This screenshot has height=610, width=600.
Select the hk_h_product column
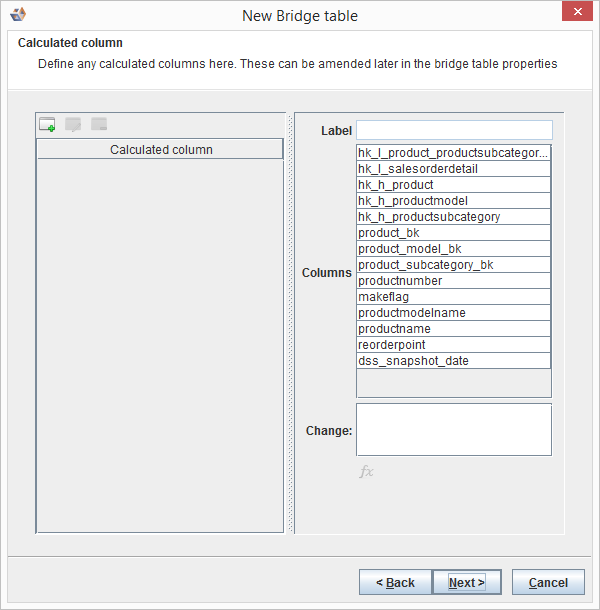coord(453,185)
